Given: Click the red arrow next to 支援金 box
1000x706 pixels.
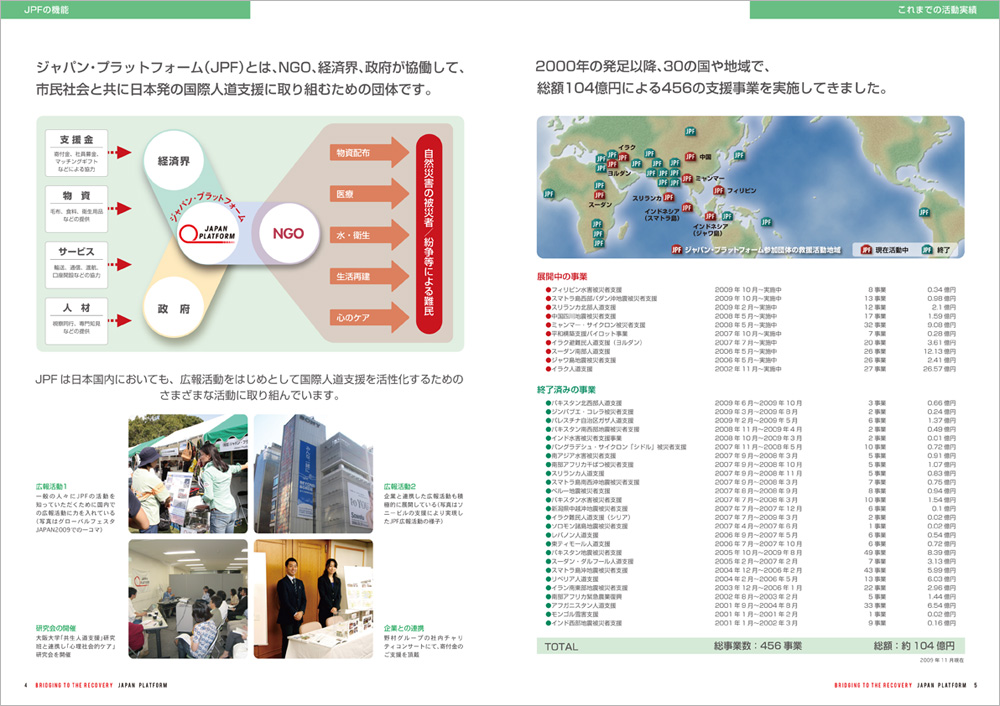Looking at the screenshot, I should click(120, 152).
